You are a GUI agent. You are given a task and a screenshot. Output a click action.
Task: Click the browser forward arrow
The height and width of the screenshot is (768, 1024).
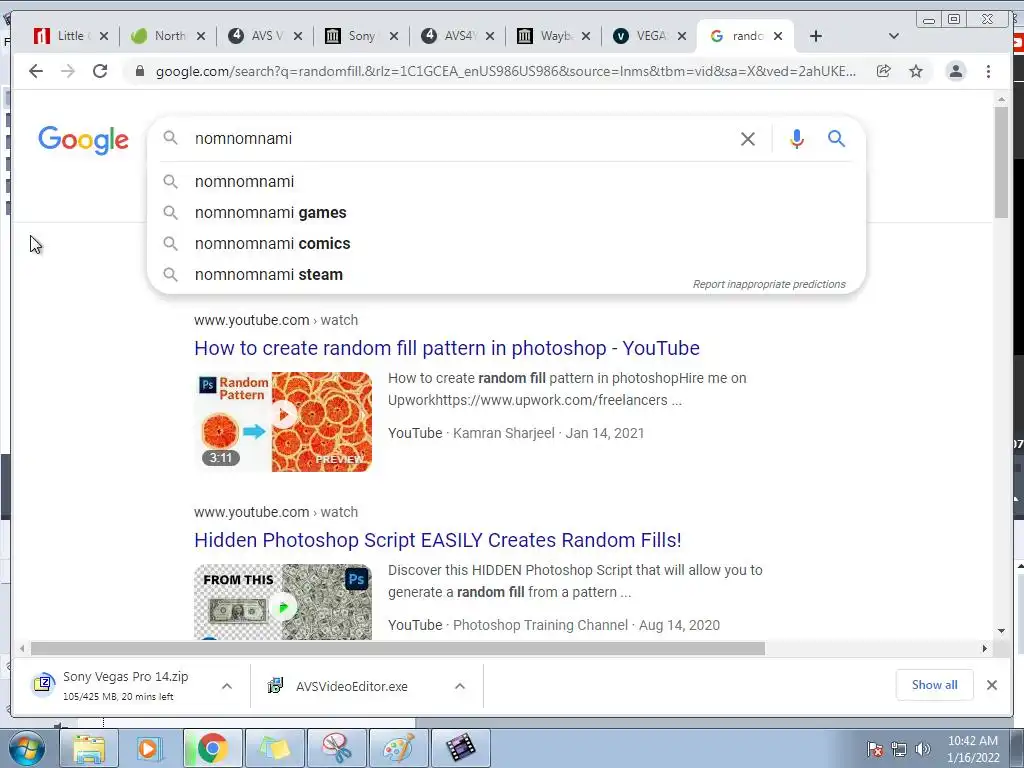(x=68, y=71)
